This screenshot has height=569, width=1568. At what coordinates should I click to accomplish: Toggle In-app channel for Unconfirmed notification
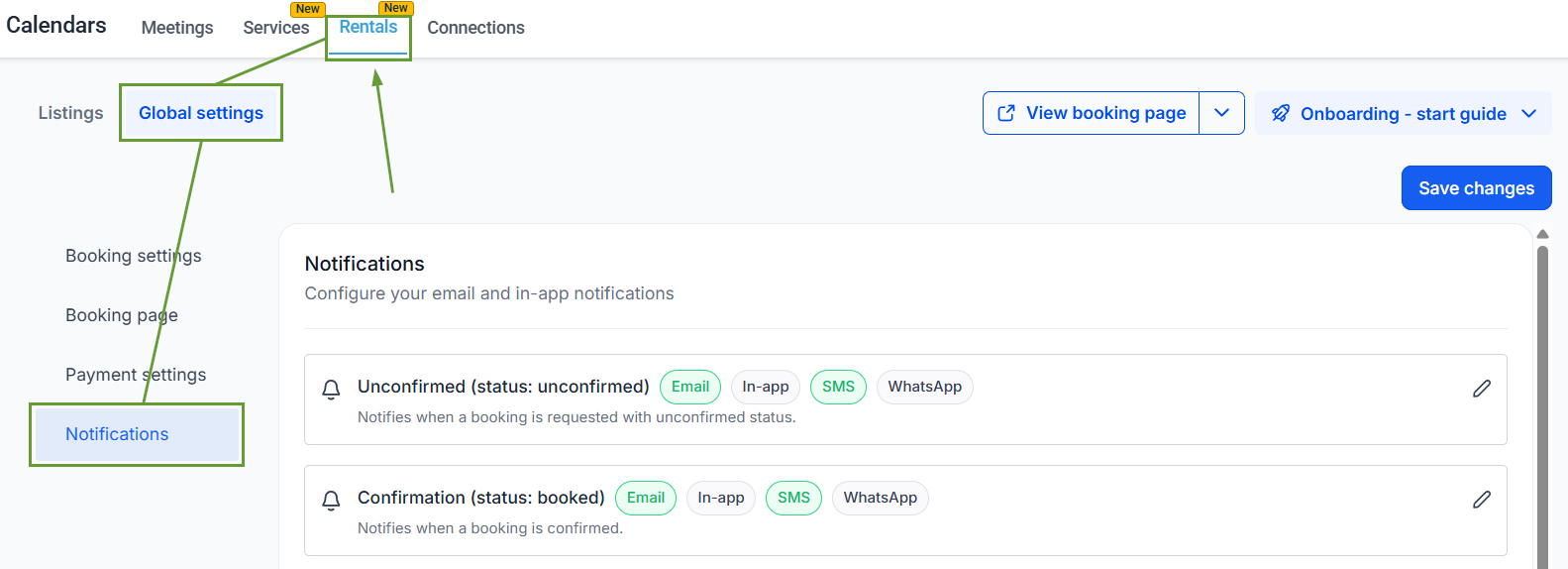pyautogui.click(x=766, y=387)
